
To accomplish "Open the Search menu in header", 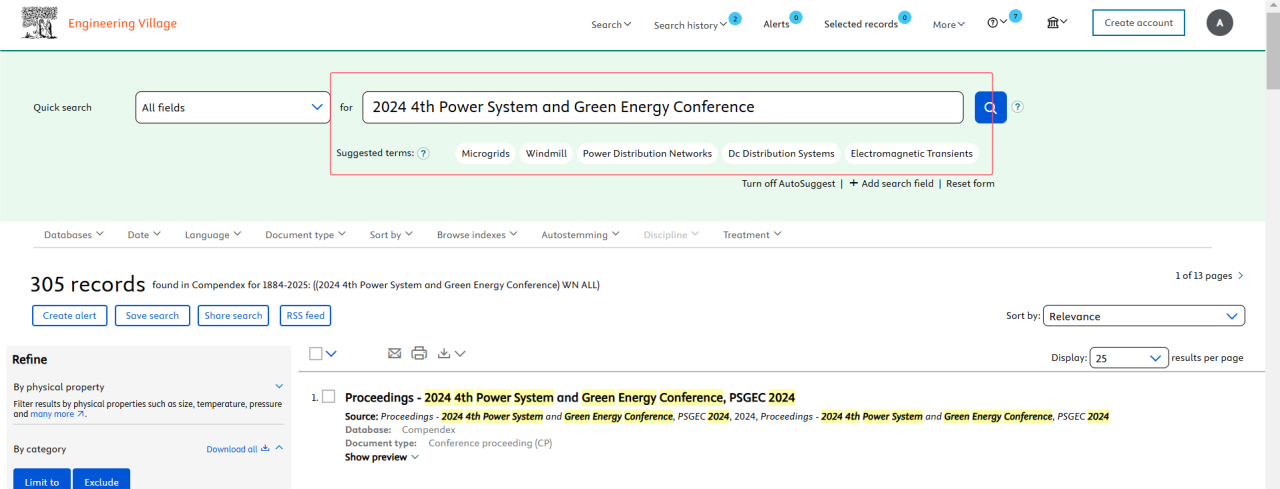I will point(611,24).
